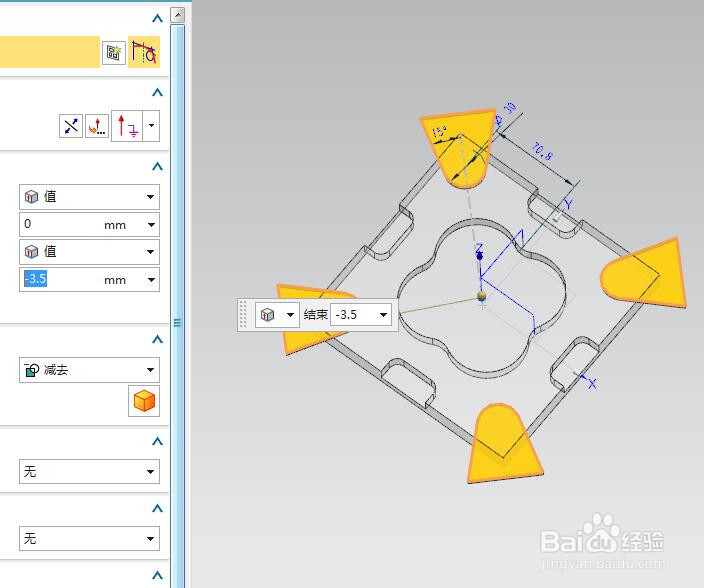Open the vector type dropdown arrow
704x588 pixels.
pos(151,126)
